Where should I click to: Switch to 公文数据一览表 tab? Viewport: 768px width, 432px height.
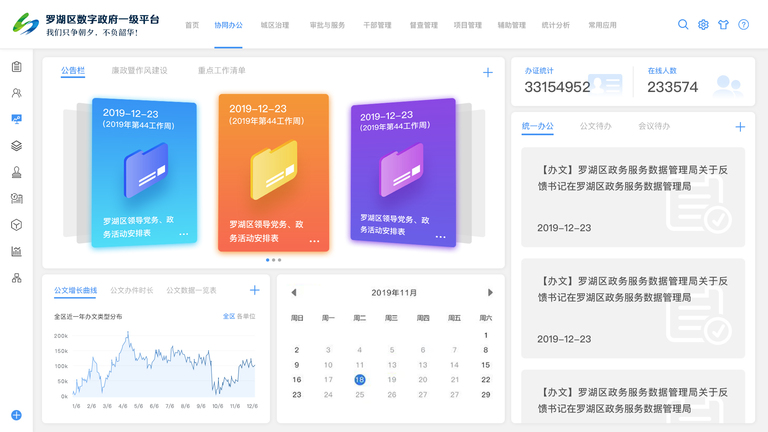click(192, 290)
